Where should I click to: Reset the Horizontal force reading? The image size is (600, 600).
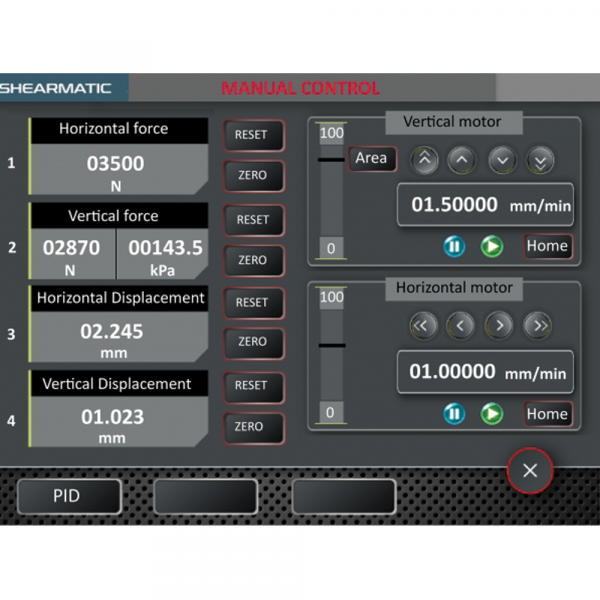coord(251,134)
